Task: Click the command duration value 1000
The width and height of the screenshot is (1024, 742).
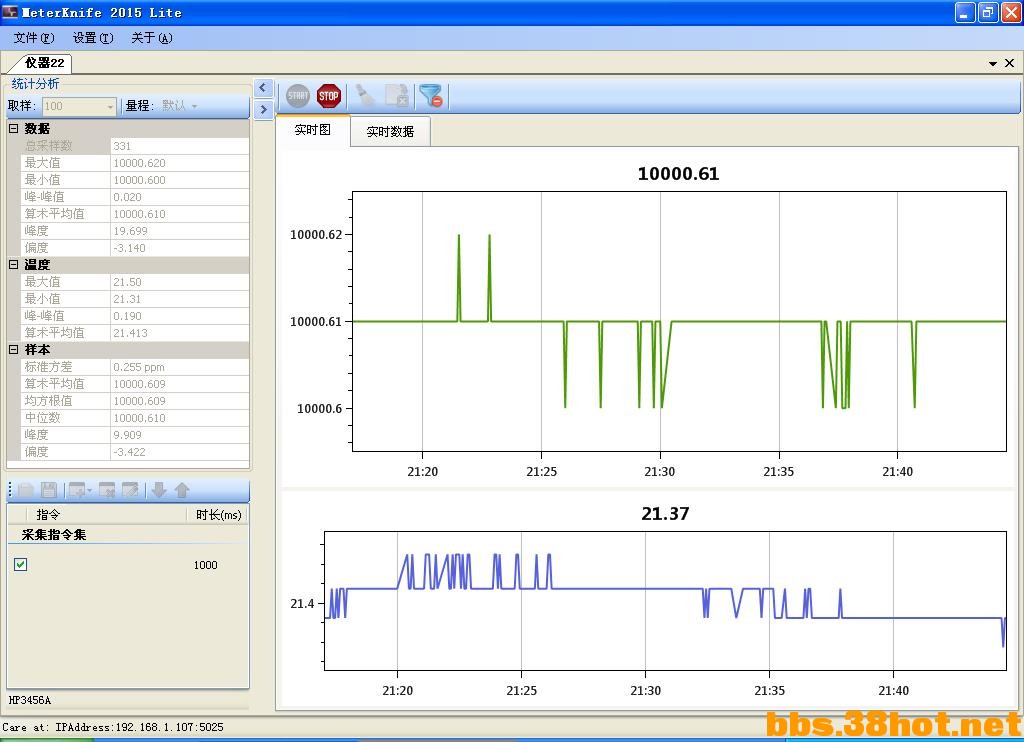Action: pos(206,565)
